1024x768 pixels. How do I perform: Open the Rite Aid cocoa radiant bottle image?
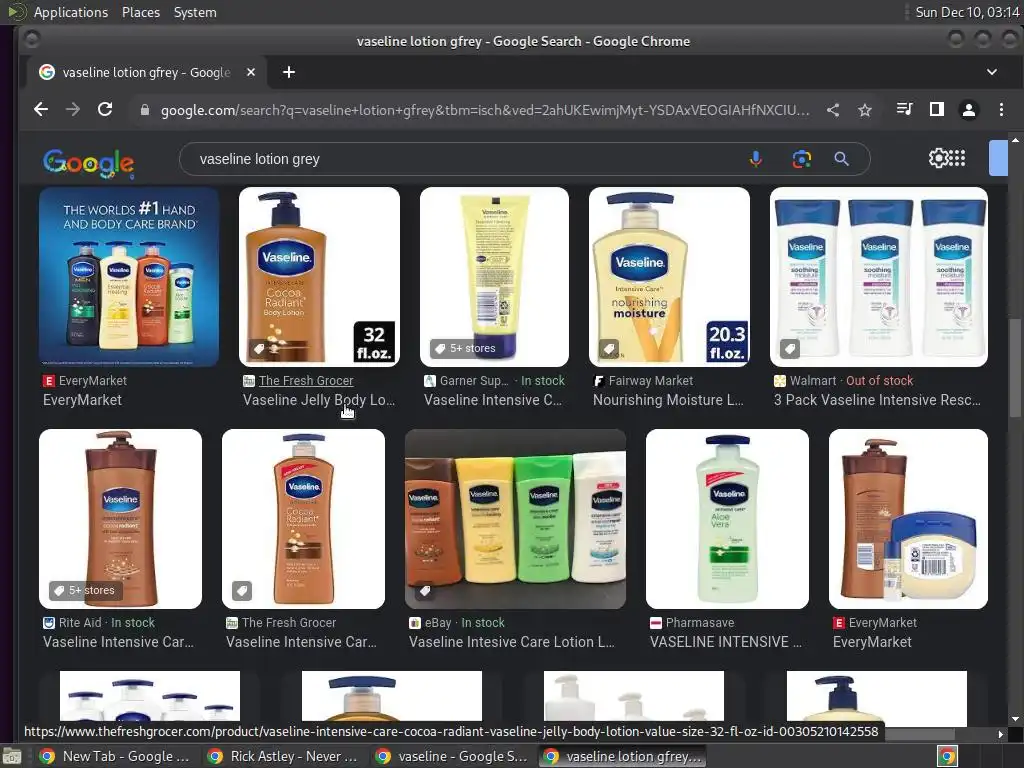120,519
